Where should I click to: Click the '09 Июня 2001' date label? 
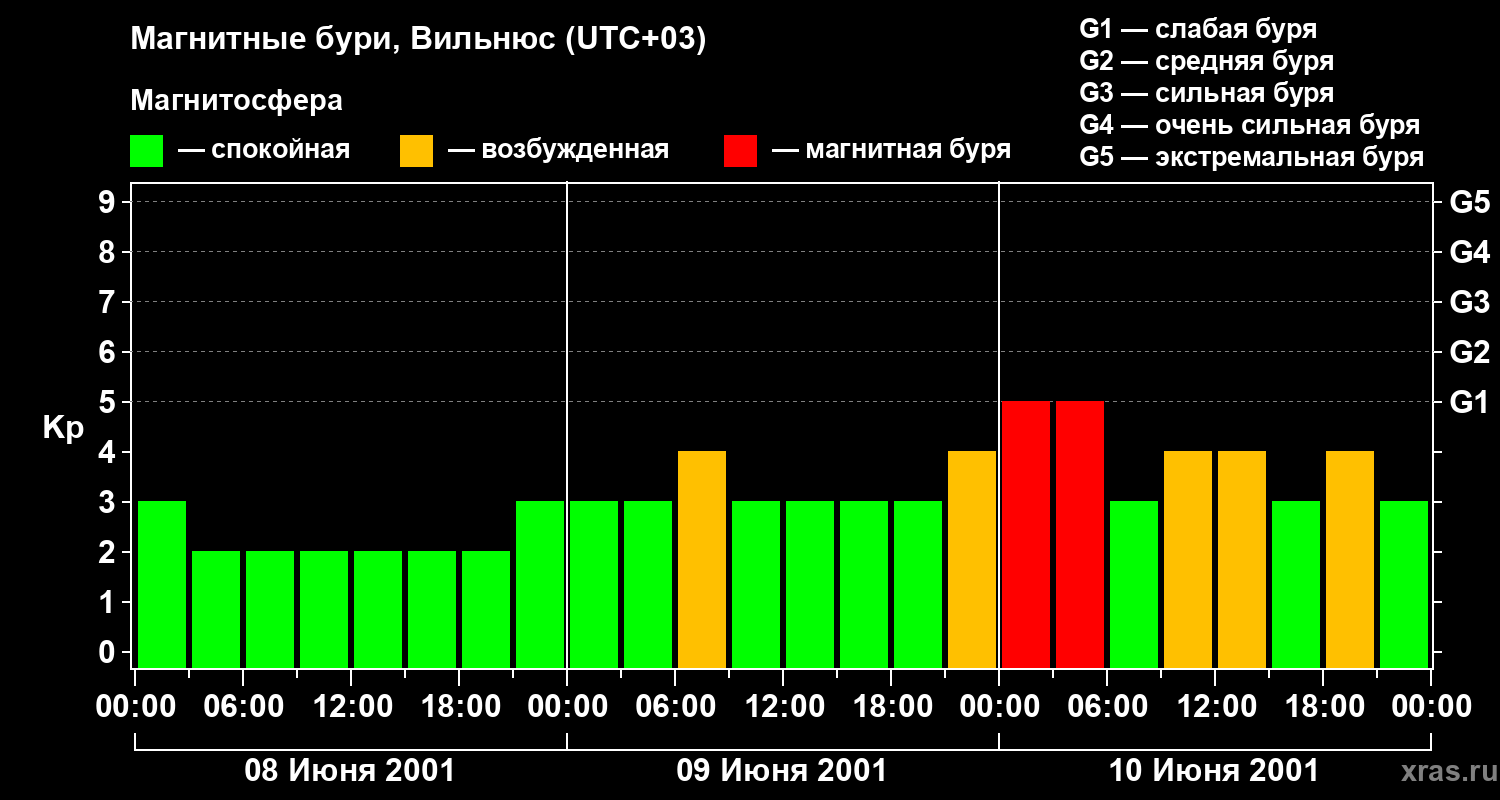point(782,771)
